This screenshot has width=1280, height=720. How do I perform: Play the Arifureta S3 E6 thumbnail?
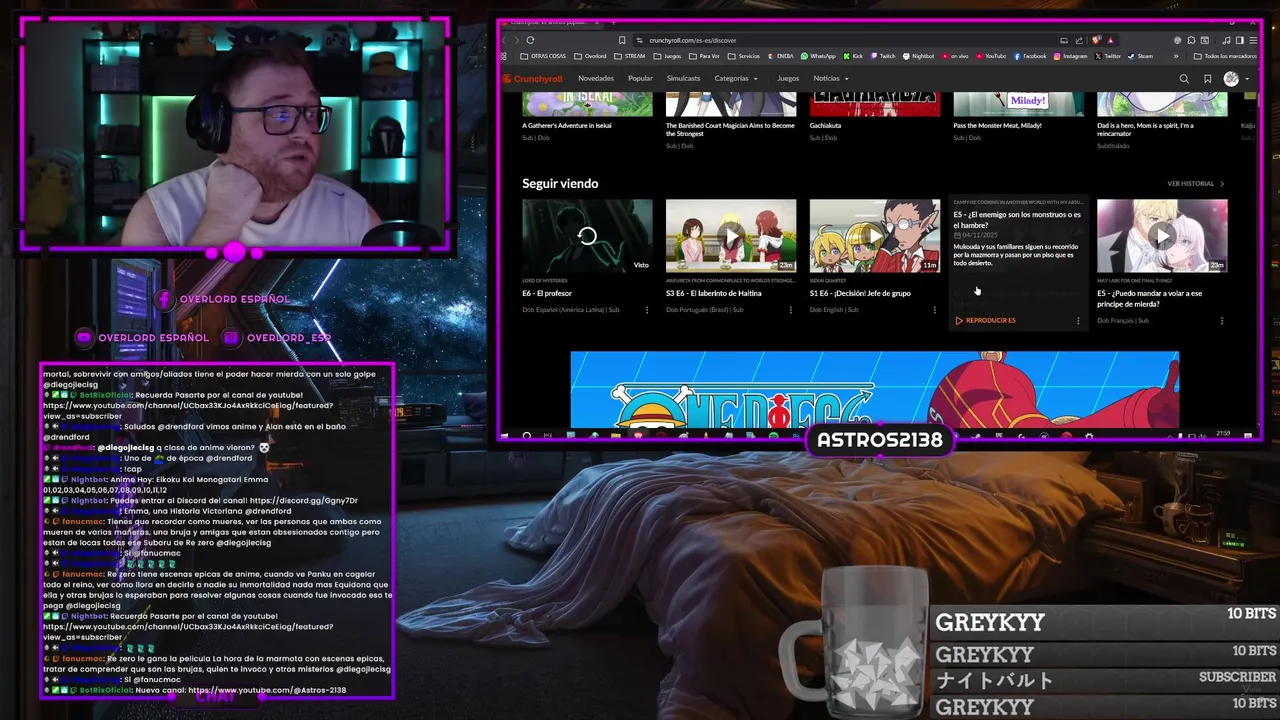point(731,236)
